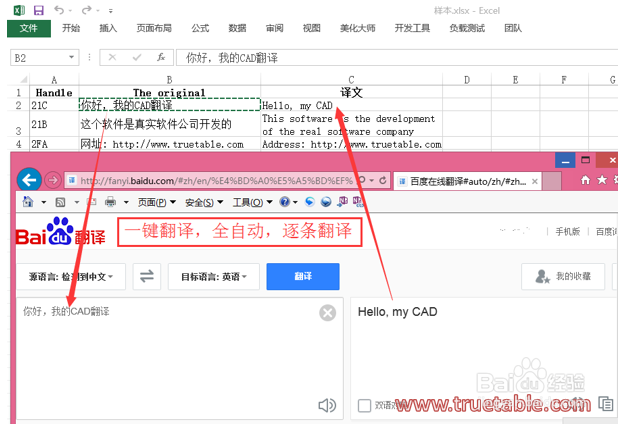Screen dimensions: 621x424
Task: Close the 百度在线翻译 browser tab
Action: [x=535, y=181]
